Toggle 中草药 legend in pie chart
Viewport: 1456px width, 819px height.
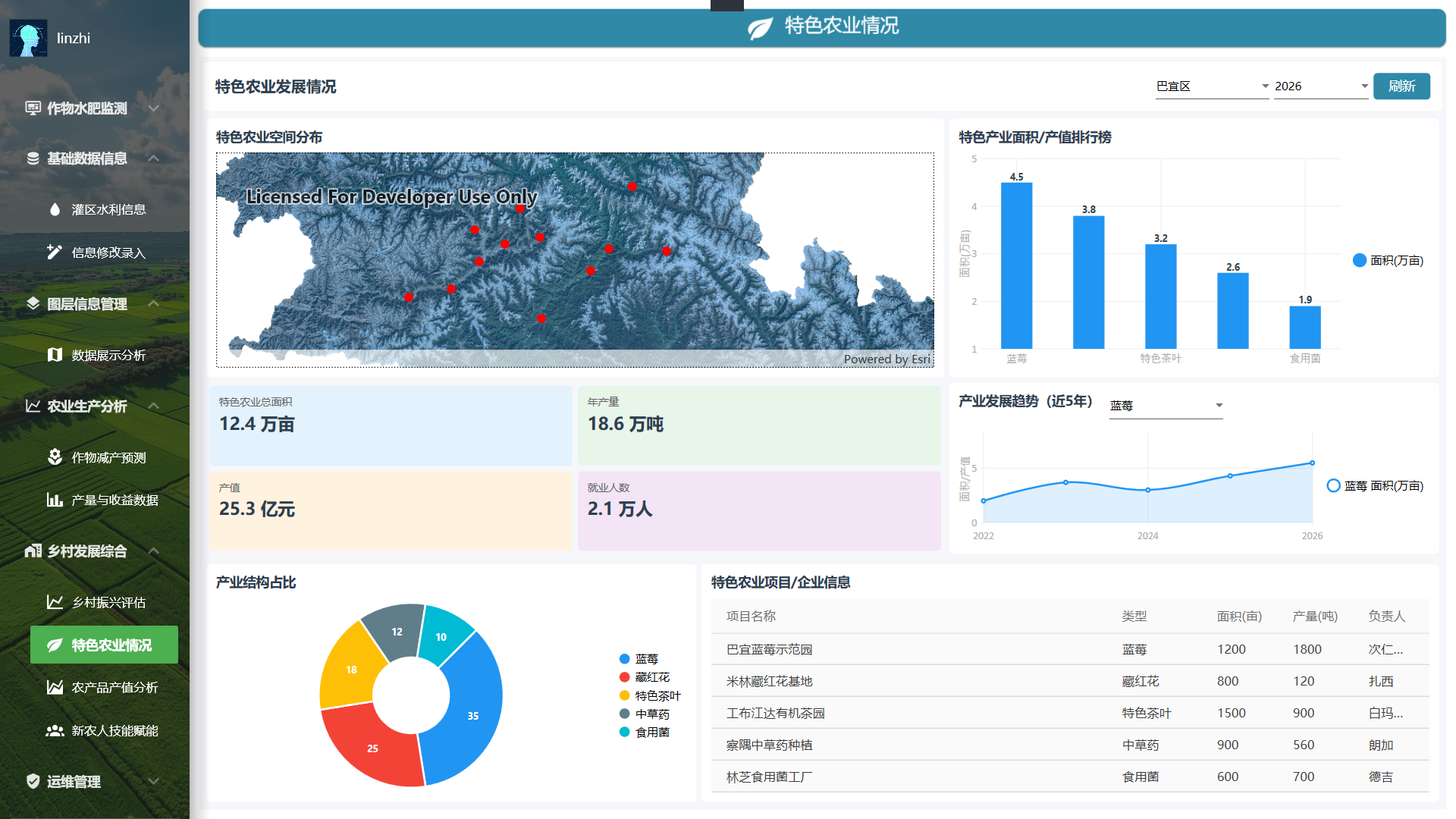(645, 714)
